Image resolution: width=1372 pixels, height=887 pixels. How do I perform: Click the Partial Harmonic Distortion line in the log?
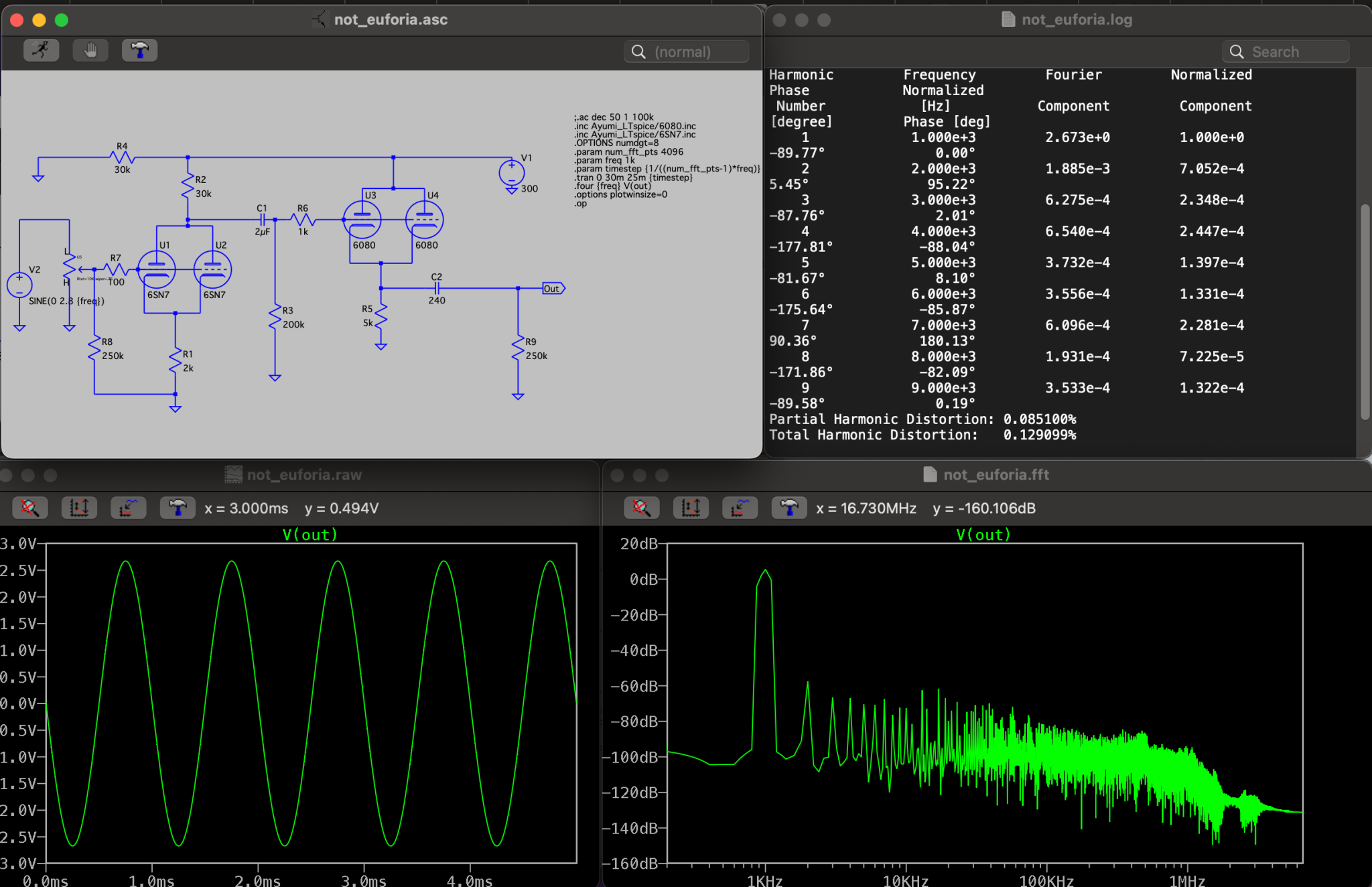pos(922,419)
